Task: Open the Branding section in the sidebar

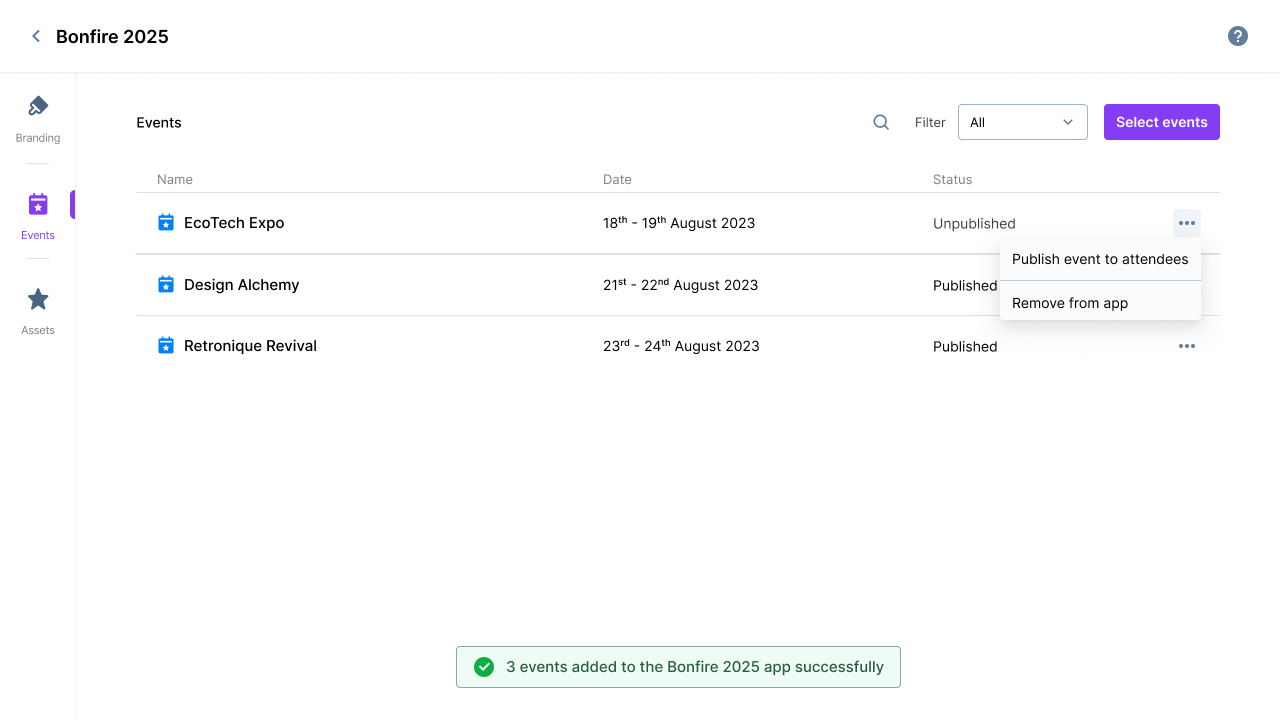Action: 38,119
